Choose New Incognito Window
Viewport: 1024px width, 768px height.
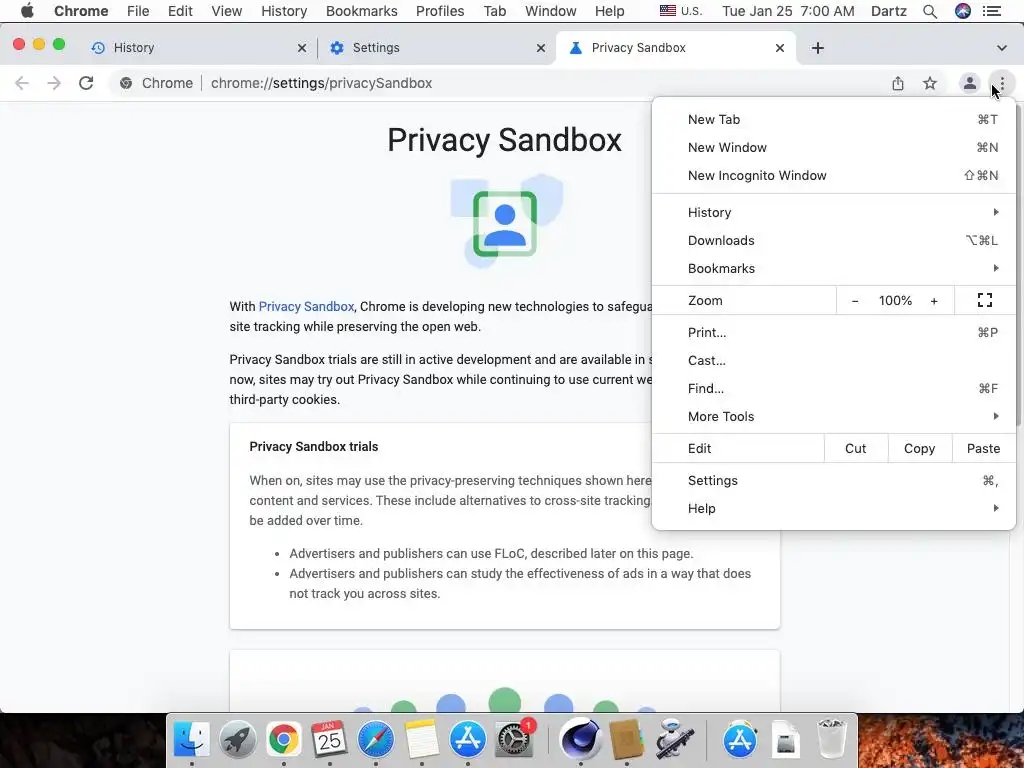[x=834, y=176]
